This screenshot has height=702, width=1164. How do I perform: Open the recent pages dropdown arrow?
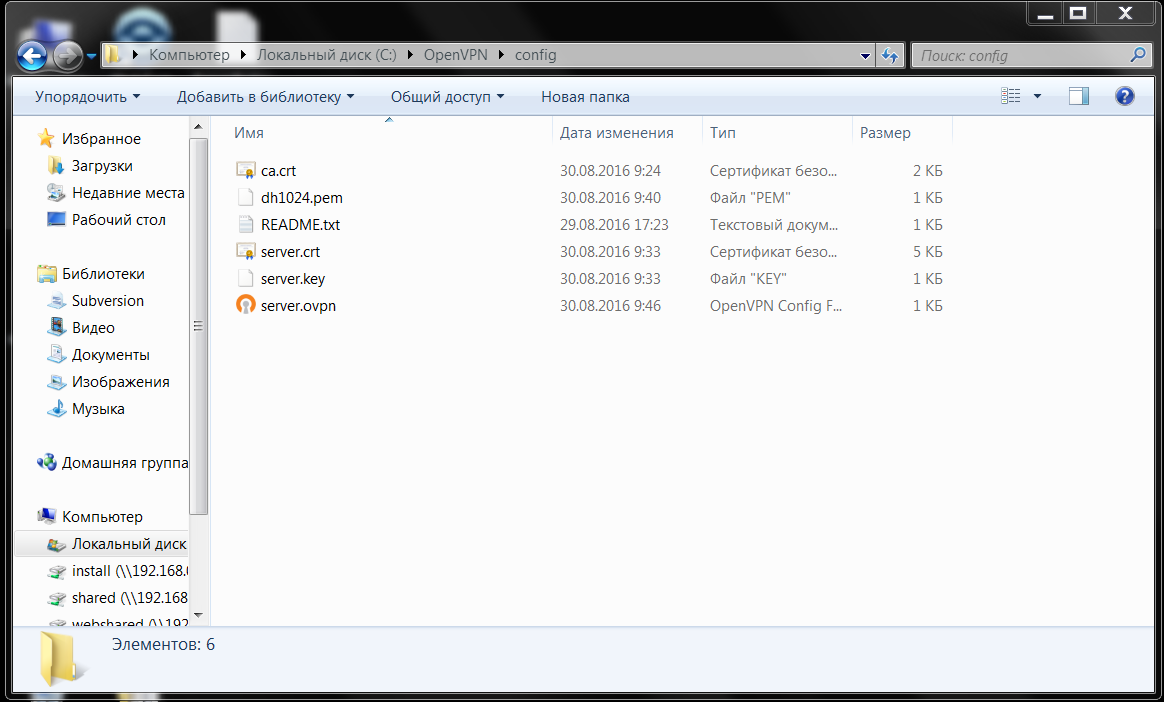[x=92, y=56]
